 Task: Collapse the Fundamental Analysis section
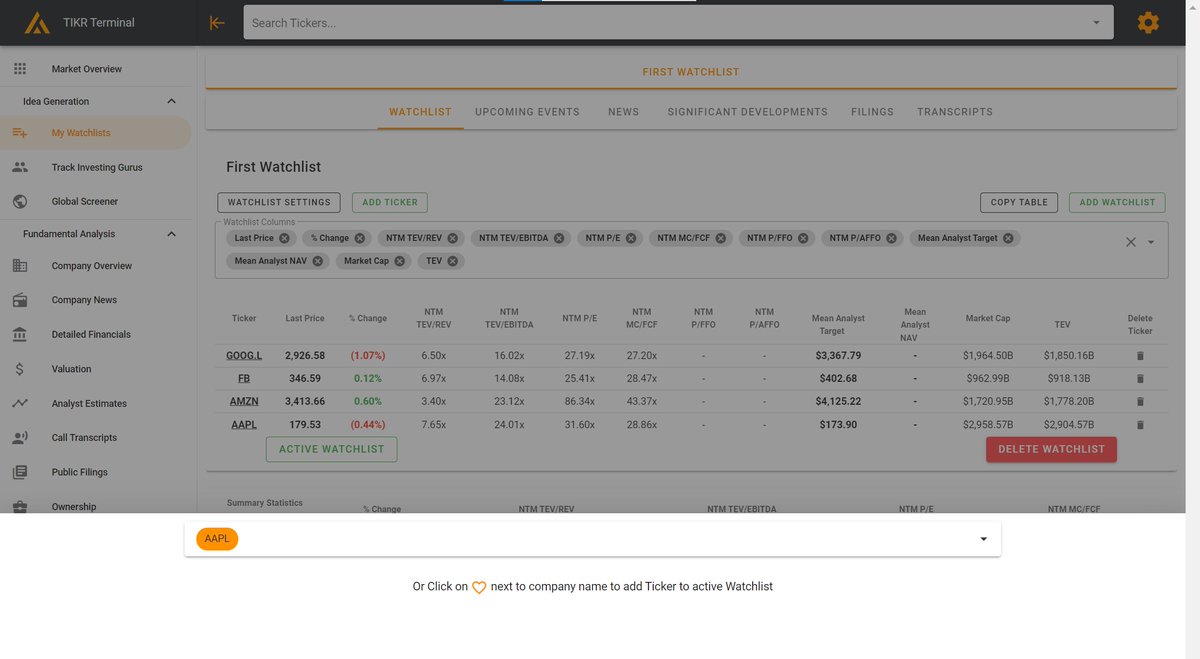(171, 234)
